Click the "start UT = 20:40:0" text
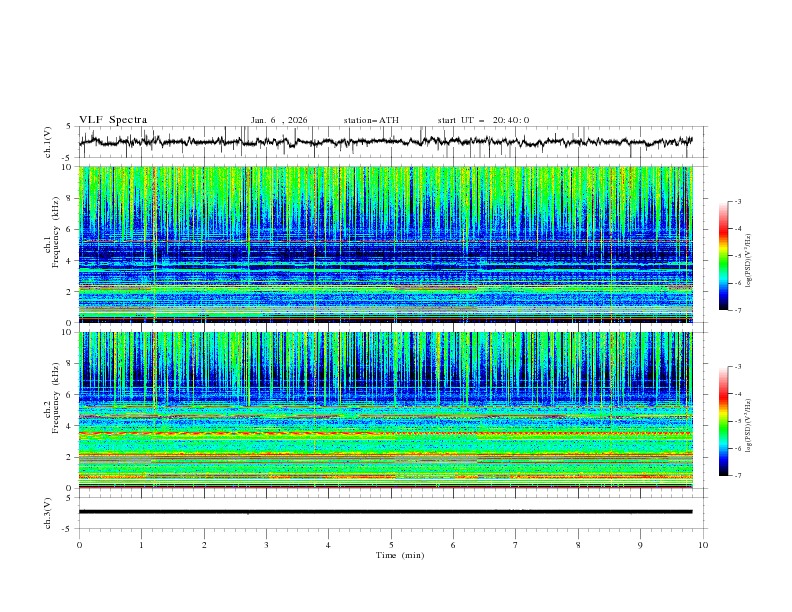The height and width of the screenshot is (612, 792). pos(483,120)
